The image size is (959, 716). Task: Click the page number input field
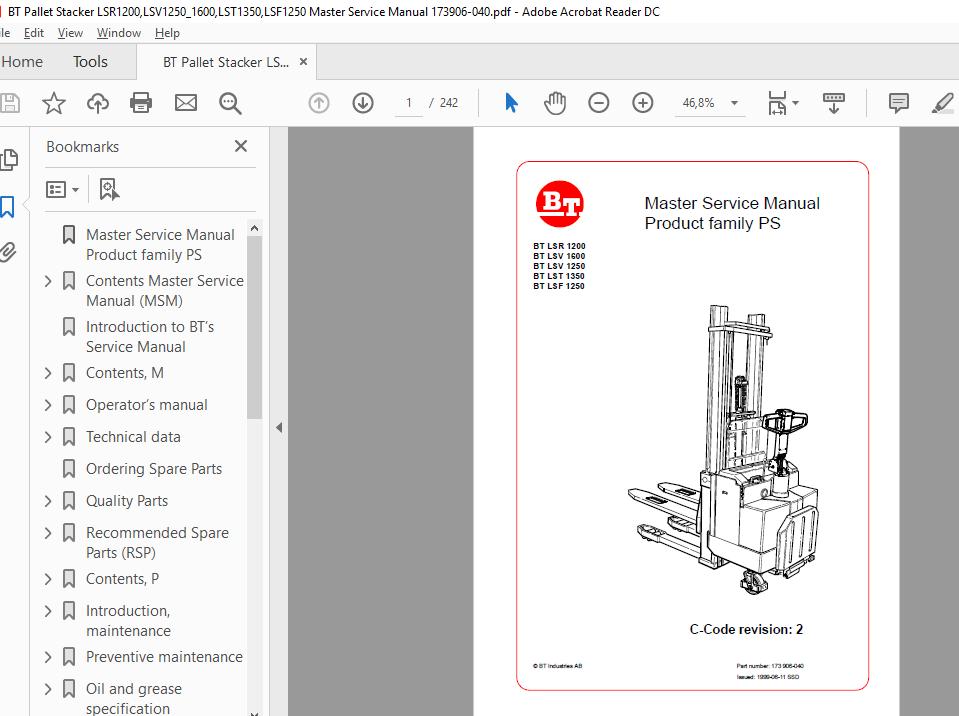click(409, 103)
